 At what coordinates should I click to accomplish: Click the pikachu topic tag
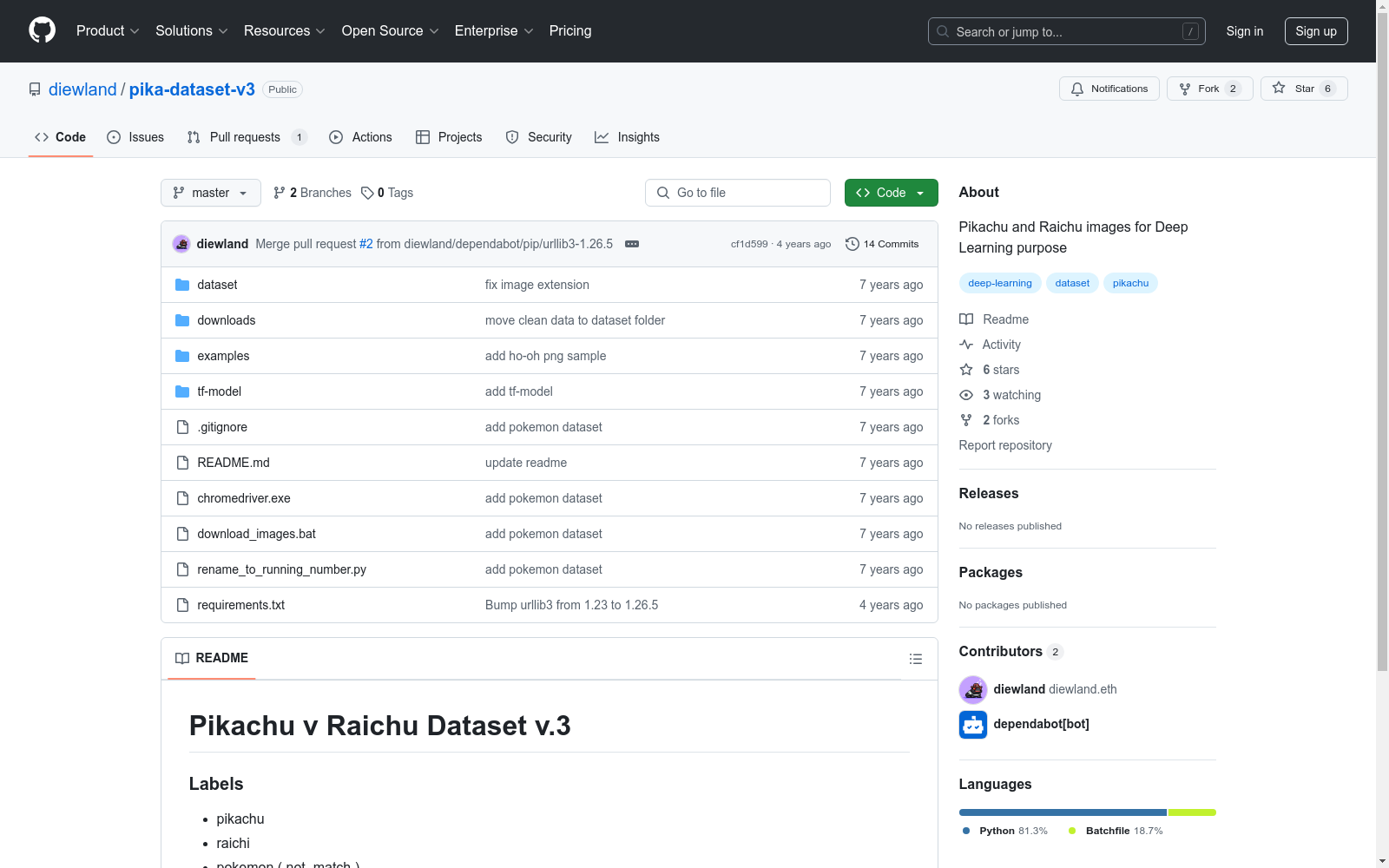tap(1130, 283)
